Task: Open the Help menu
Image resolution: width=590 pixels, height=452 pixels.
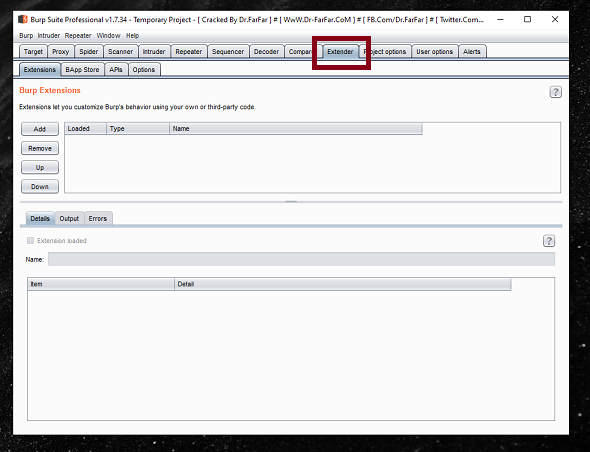Action: [x=132, y=36]
